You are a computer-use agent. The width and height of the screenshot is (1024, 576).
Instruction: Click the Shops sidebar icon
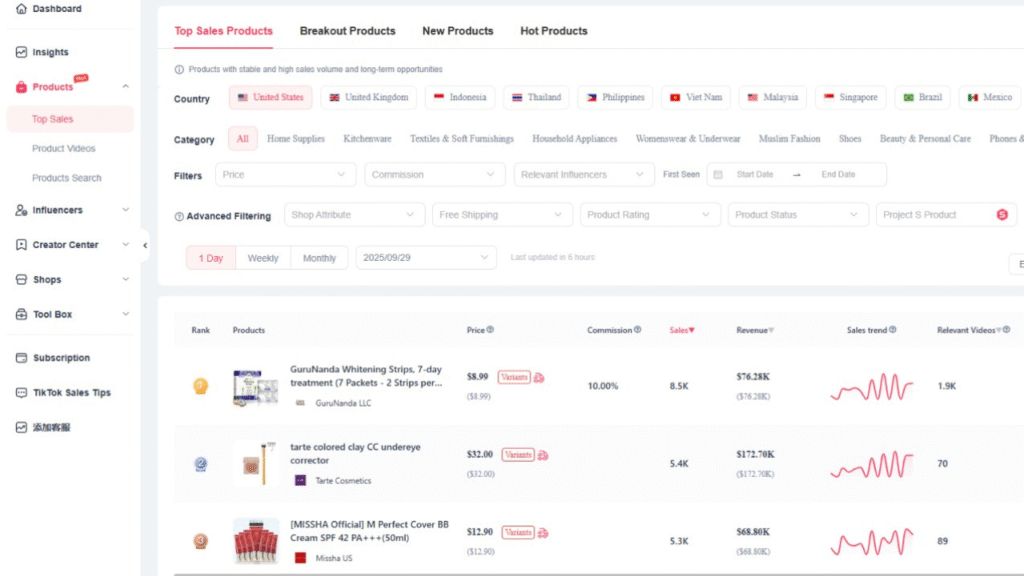tap(22, 279)
